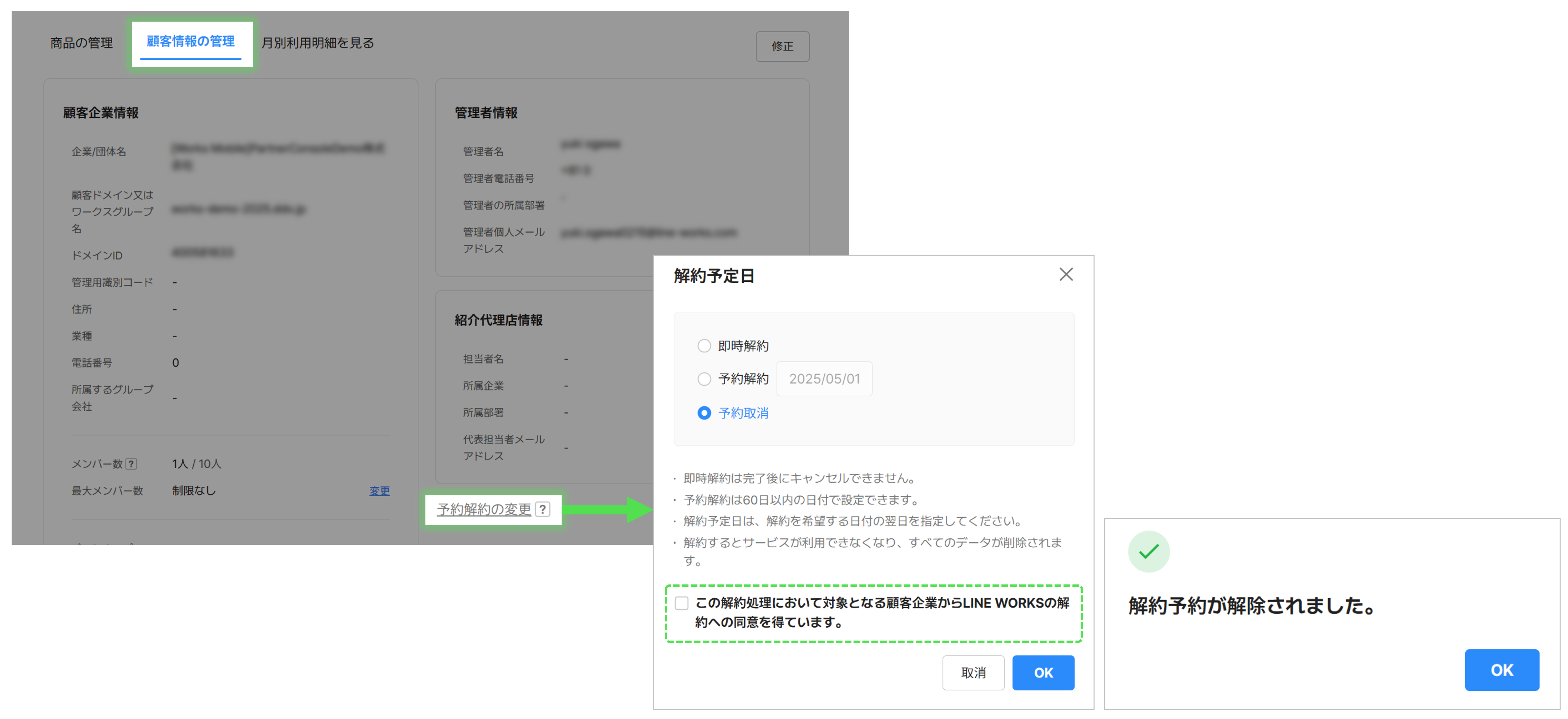The height and width of the screenshot is (719, 1568).
Task: Open the 予約解約の変更 link
Action: [x=484, y=509]
